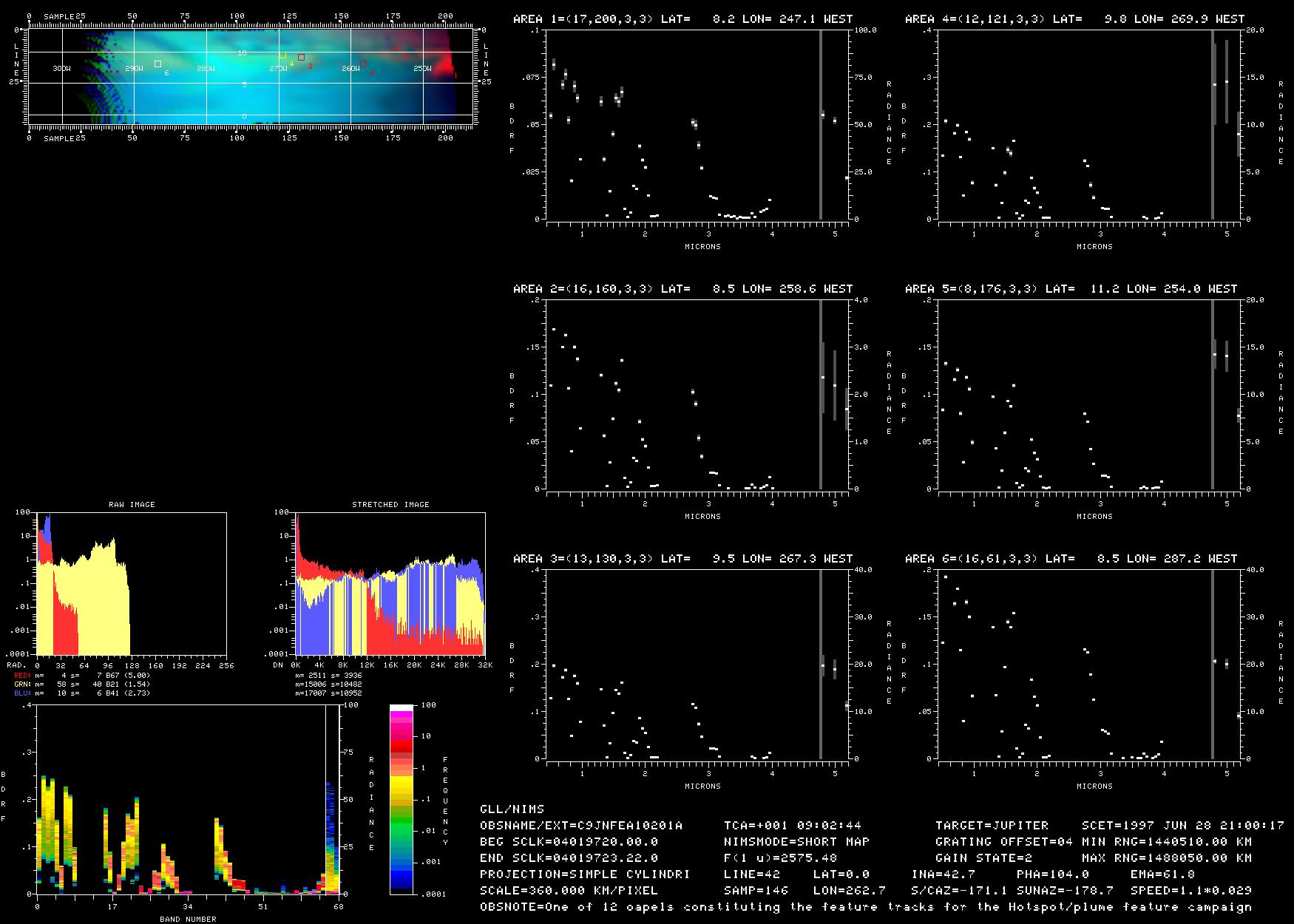
Task: Click the 'SCET=1997 JUN 28 21:00:17' text
Action: (x=1182, y=825)
